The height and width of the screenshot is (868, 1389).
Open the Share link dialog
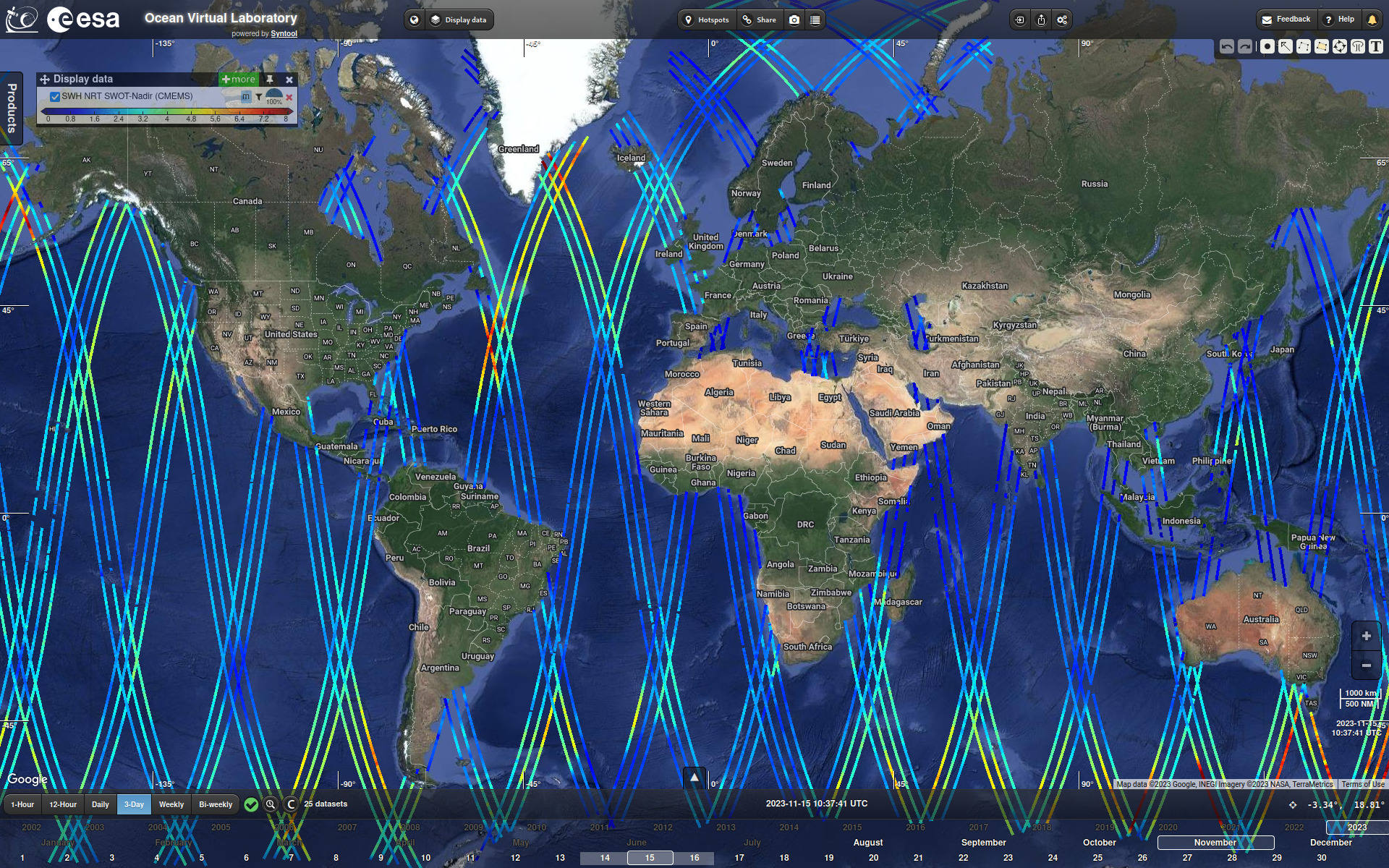point(760,20)
